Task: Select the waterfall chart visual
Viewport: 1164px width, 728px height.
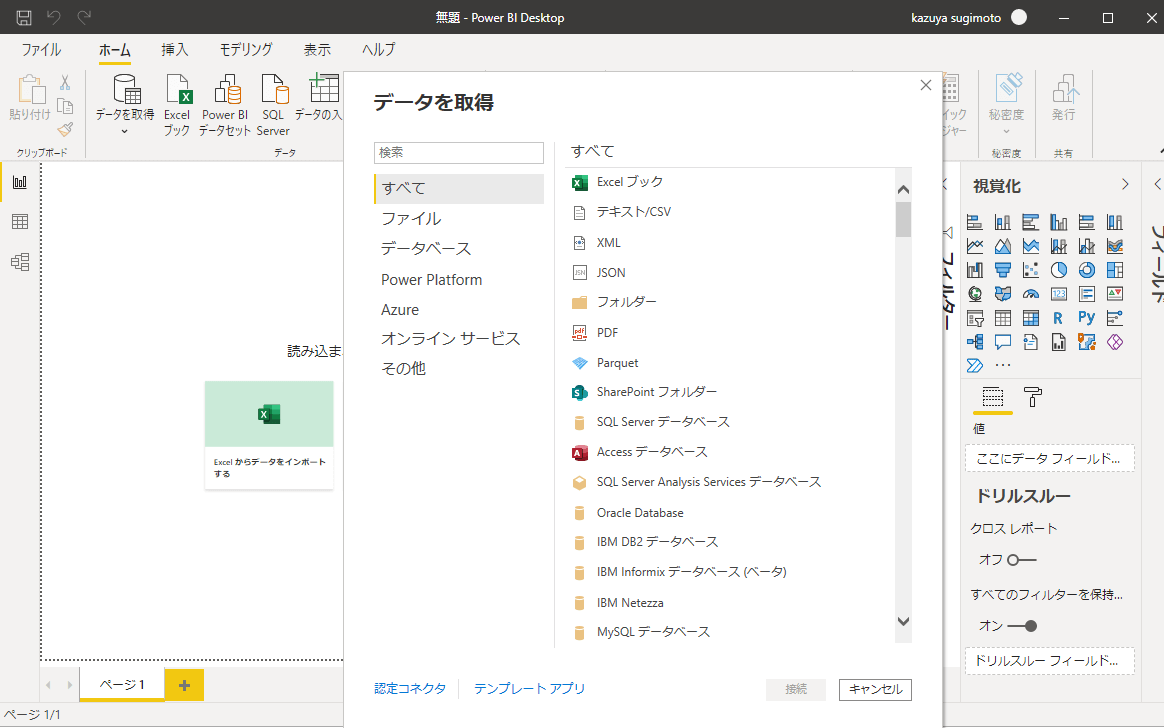Action: point(975,270)
